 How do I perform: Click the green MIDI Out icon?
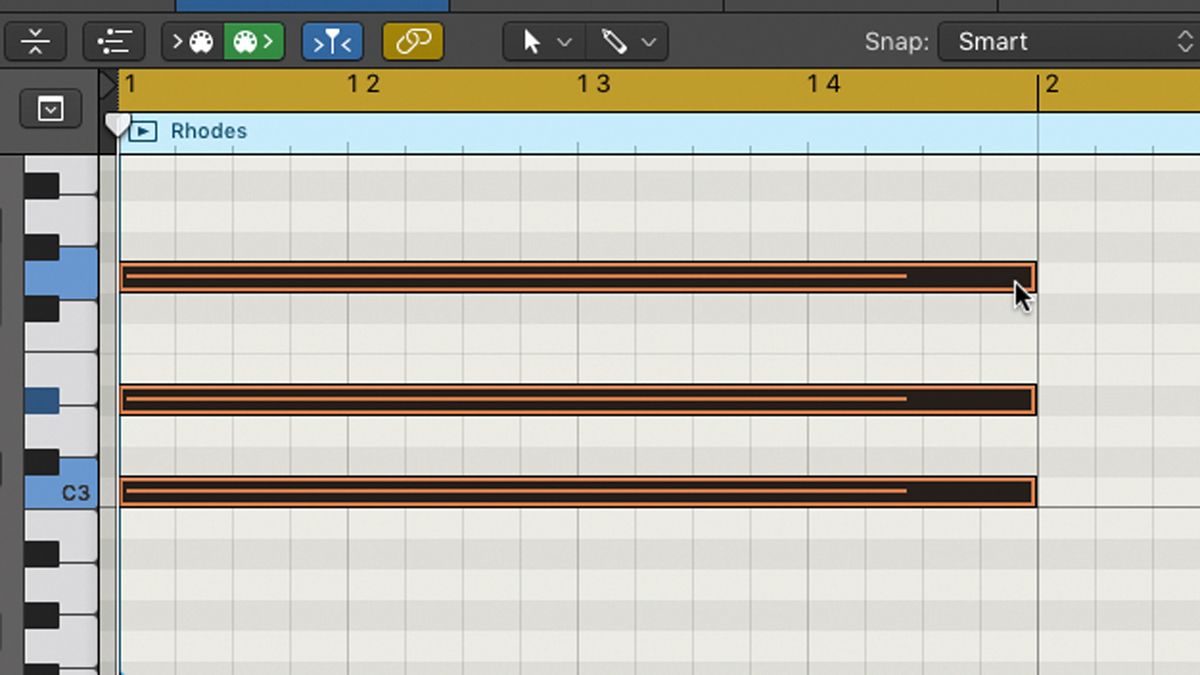coord(253,41)
